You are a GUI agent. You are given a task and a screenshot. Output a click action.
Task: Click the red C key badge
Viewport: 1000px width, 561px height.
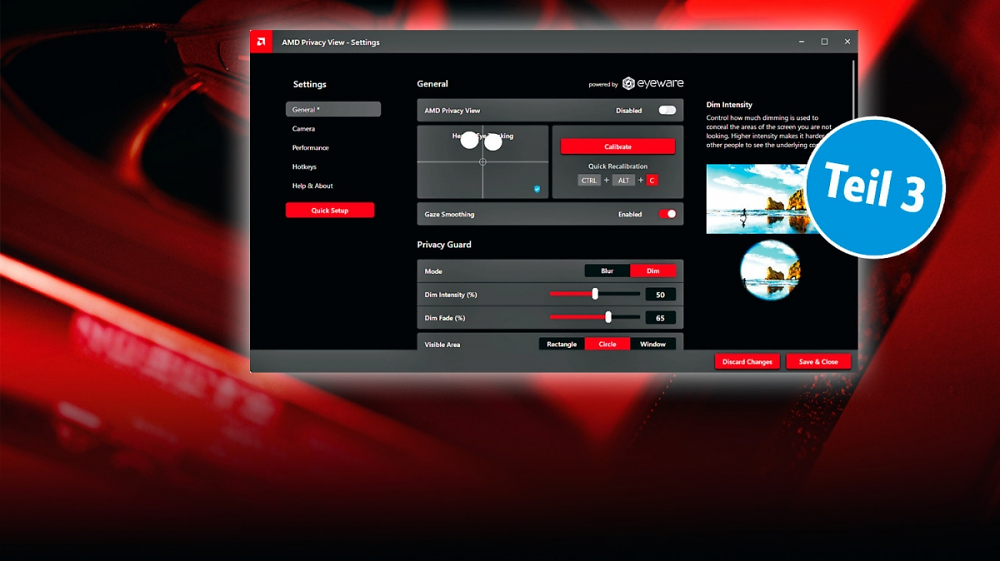[x=652, y=180]
